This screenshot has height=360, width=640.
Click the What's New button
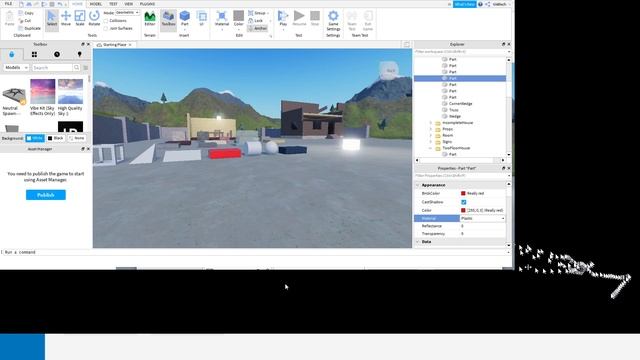point(464,4)
